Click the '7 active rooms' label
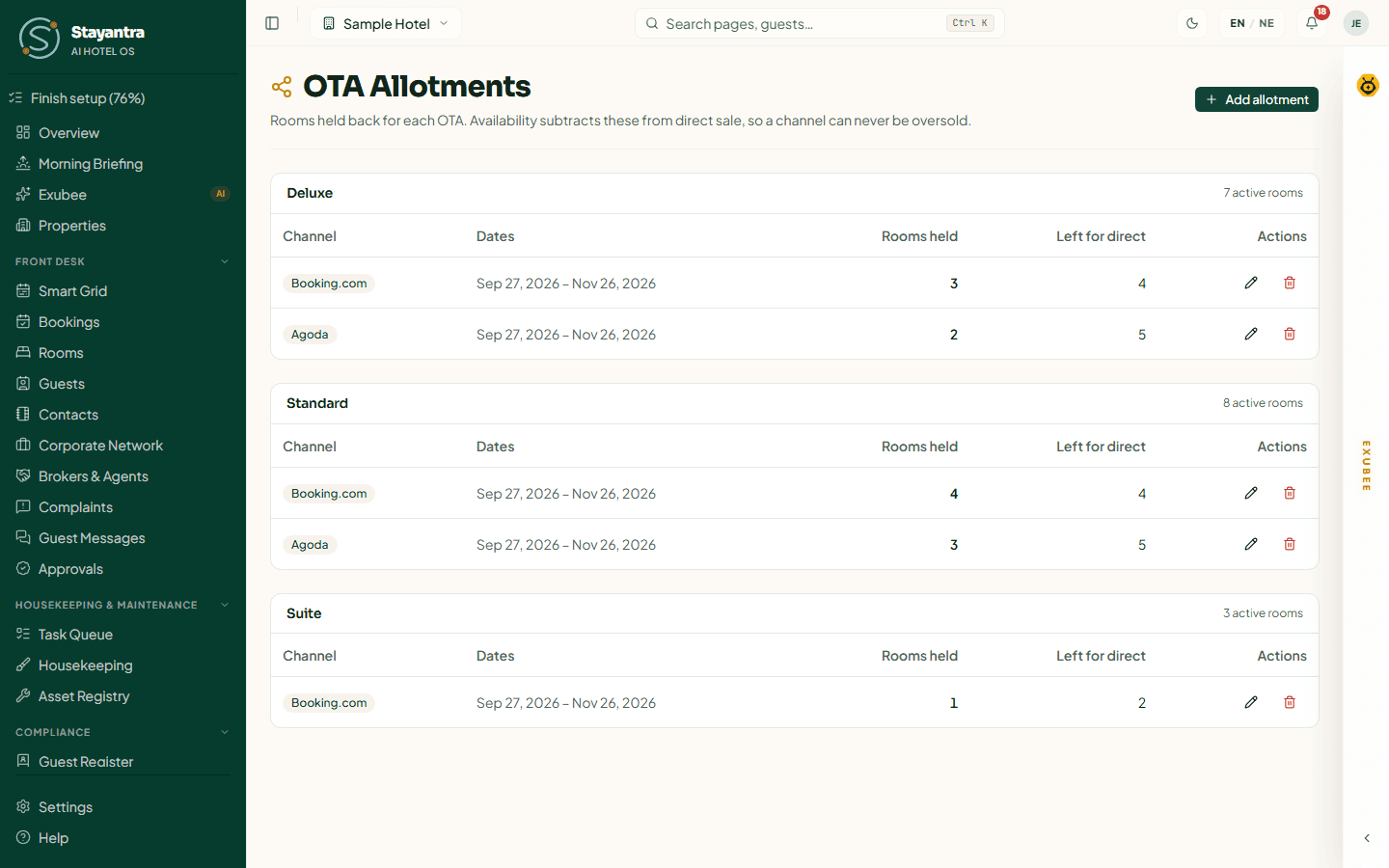The image size is (1389, 868). pos(1263,193)
